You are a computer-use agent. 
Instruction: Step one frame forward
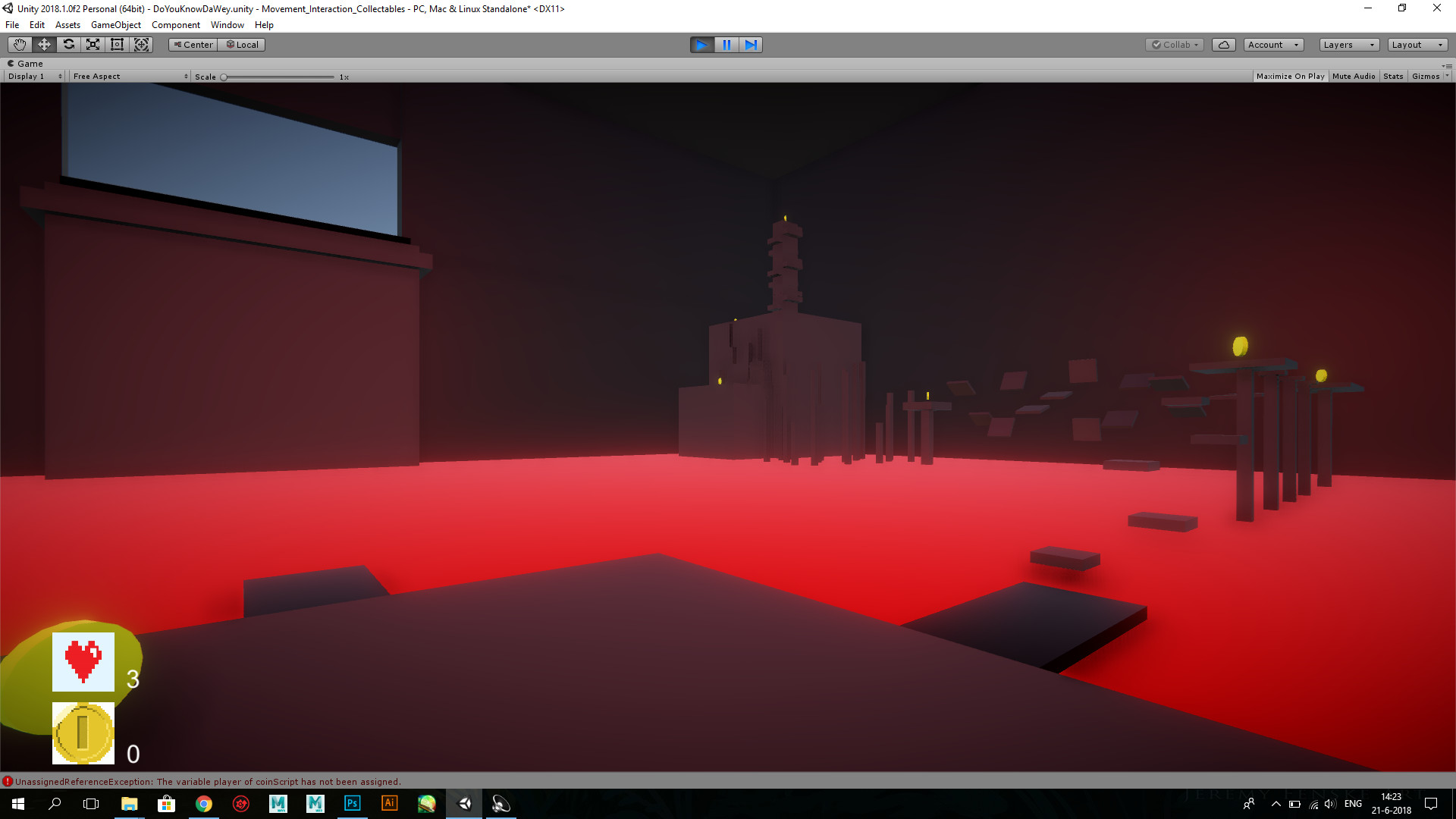point(751,45)
